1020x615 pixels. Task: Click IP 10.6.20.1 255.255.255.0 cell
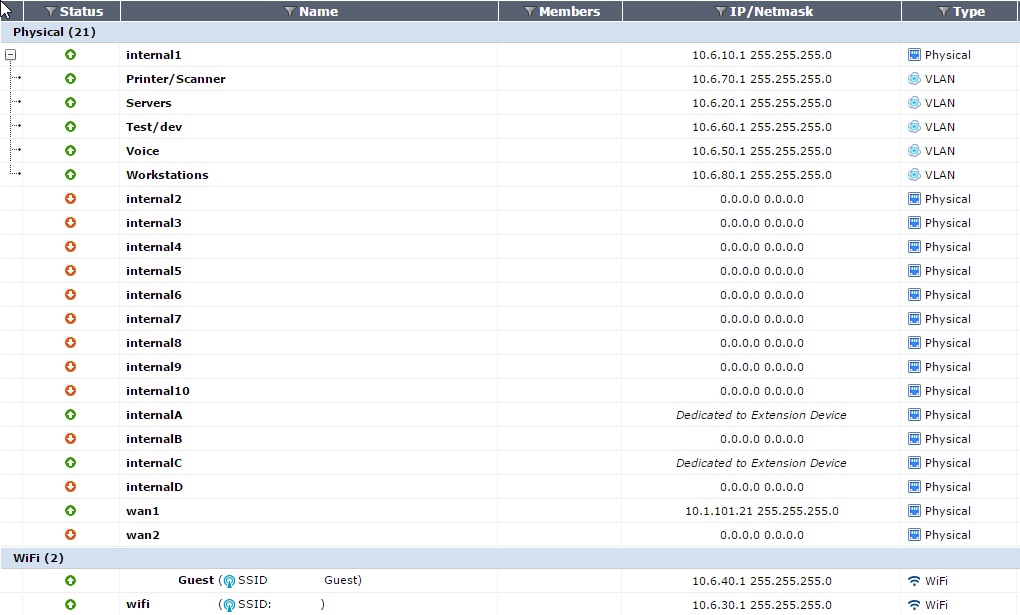click(762, 103)
